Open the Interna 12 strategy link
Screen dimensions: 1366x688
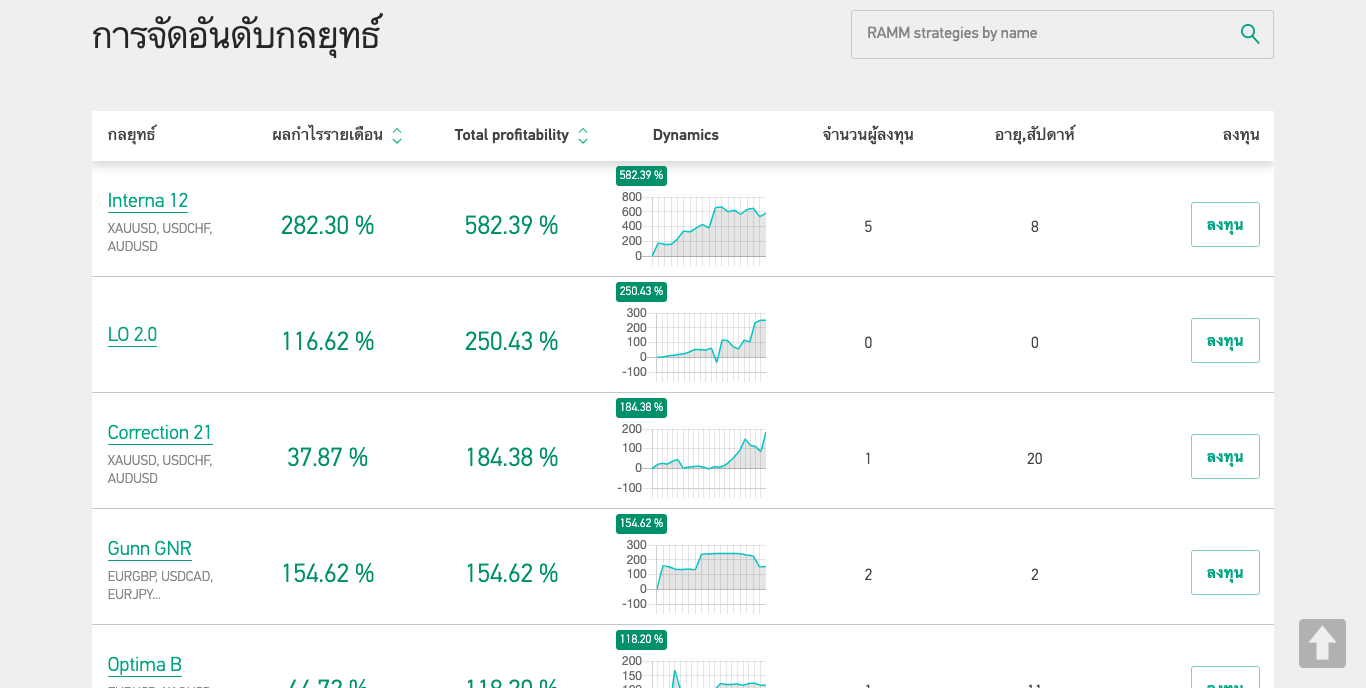coord(148,201)
